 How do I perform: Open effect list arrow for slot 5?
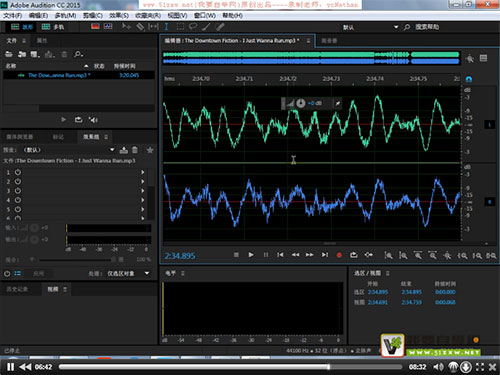143,209
